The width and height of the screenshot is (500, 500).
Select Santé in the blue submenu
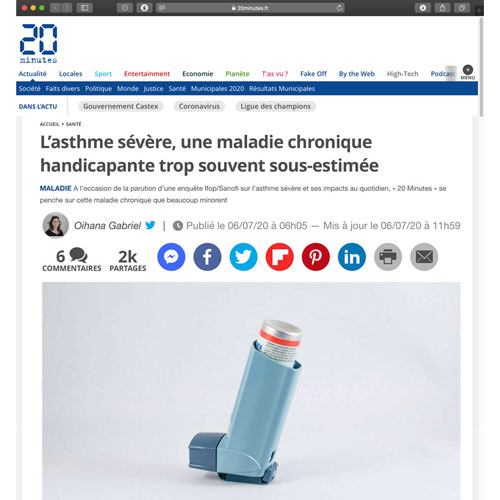[x=177, y=89]
